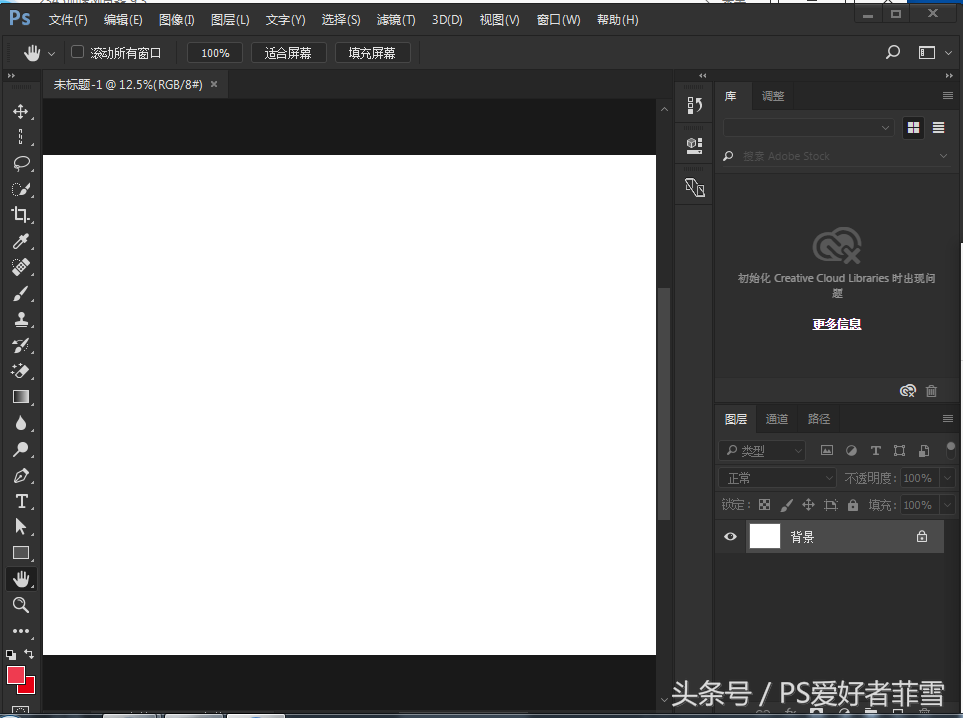
Task: Toggle pixel layer filter
Action: click(x=827, y=451)
